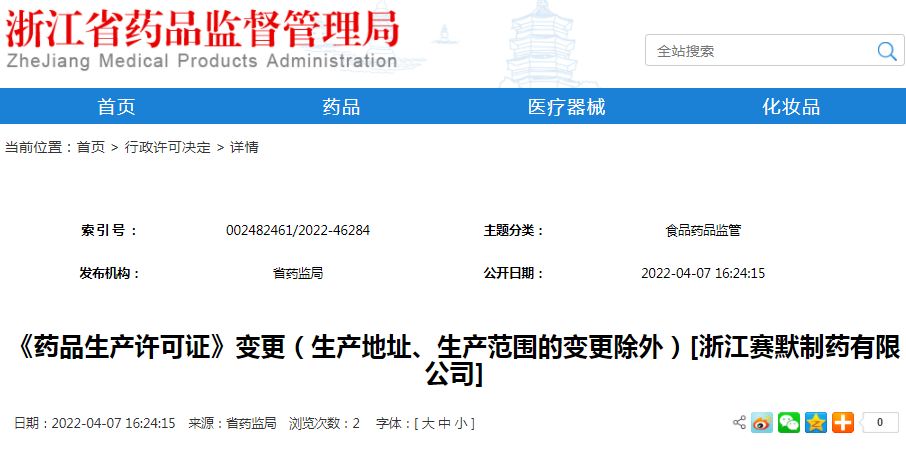
Task: Open the 化妆品 navigation tab
Action: click(791, 107)
